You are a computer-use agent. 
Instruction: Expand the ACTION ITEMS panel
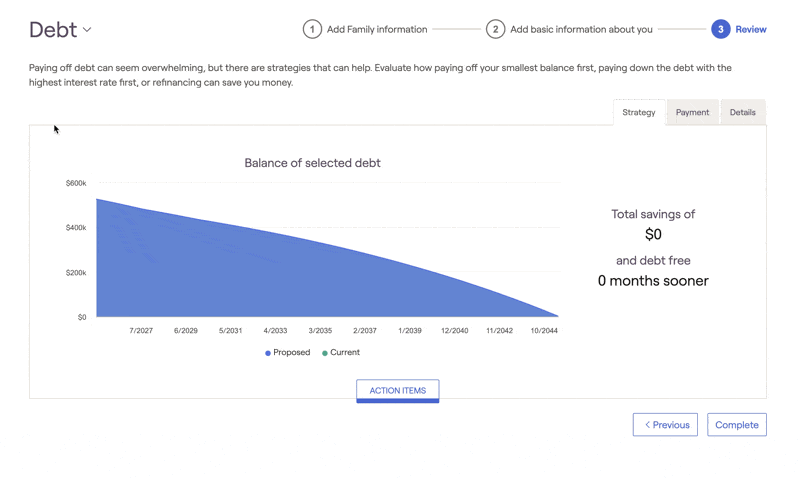[397, 391]
